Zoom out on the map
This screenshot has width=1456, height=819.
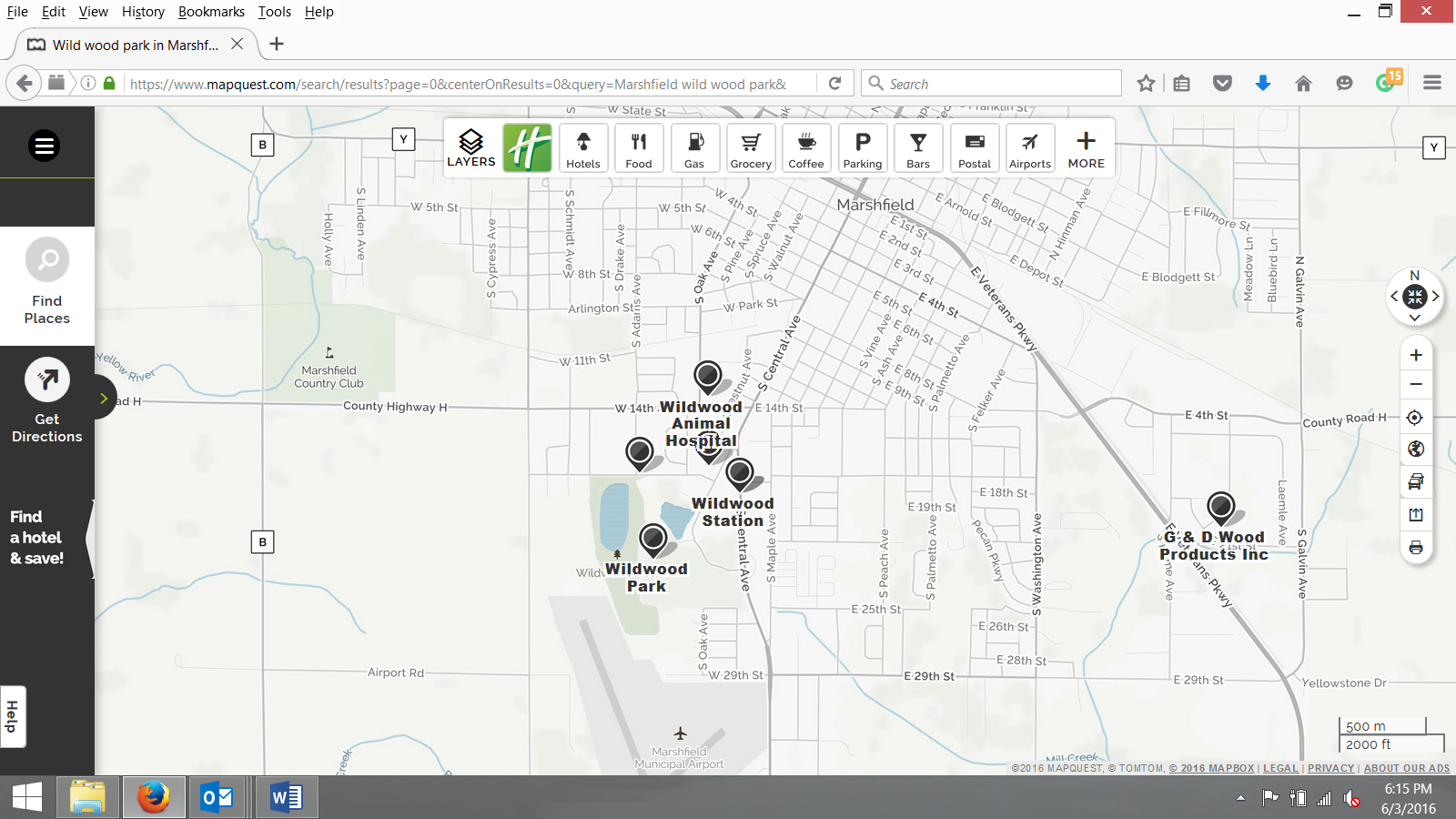tap(1416, 384)
